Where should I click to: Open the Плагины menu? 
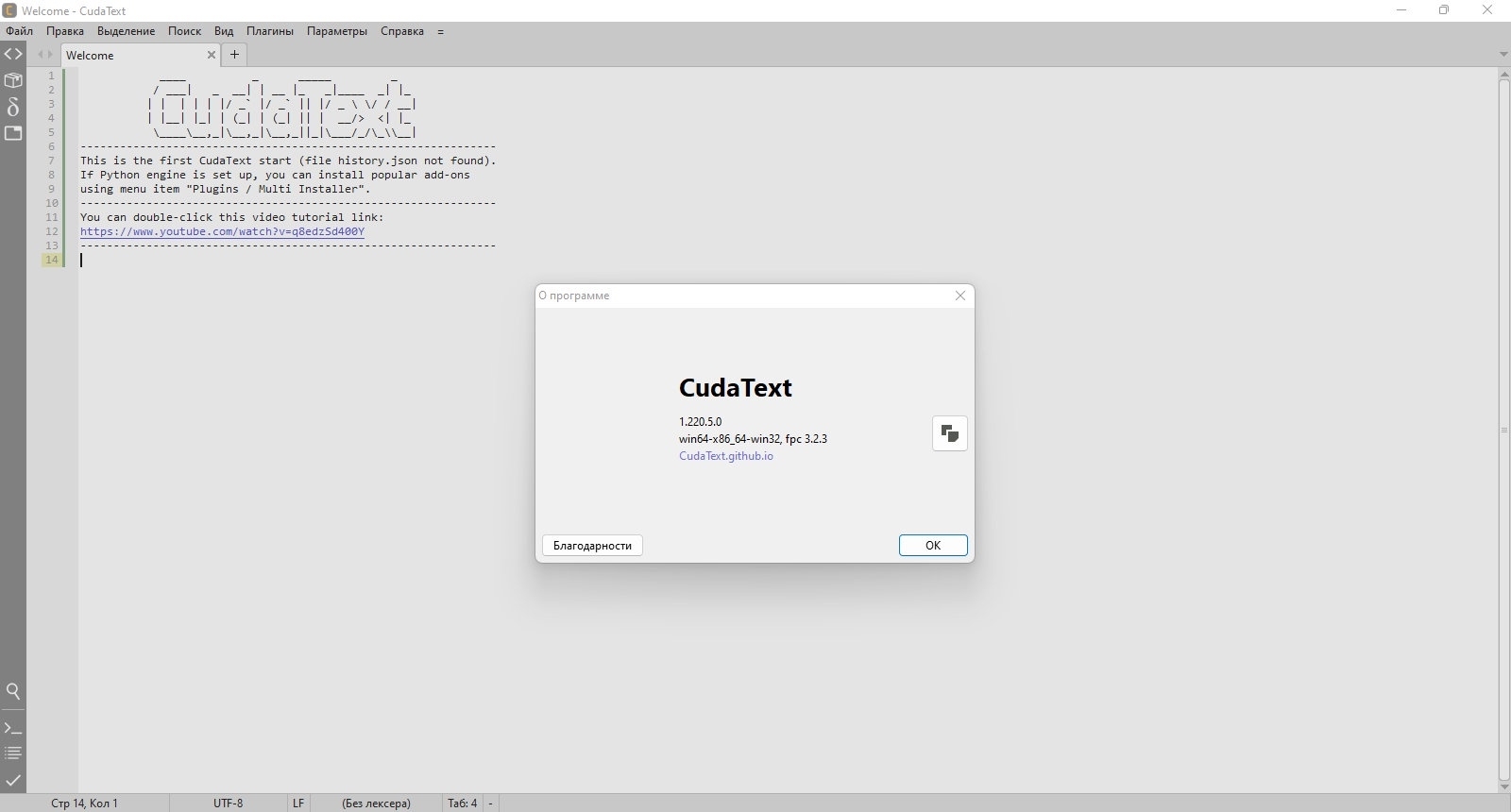pos(270,31)
